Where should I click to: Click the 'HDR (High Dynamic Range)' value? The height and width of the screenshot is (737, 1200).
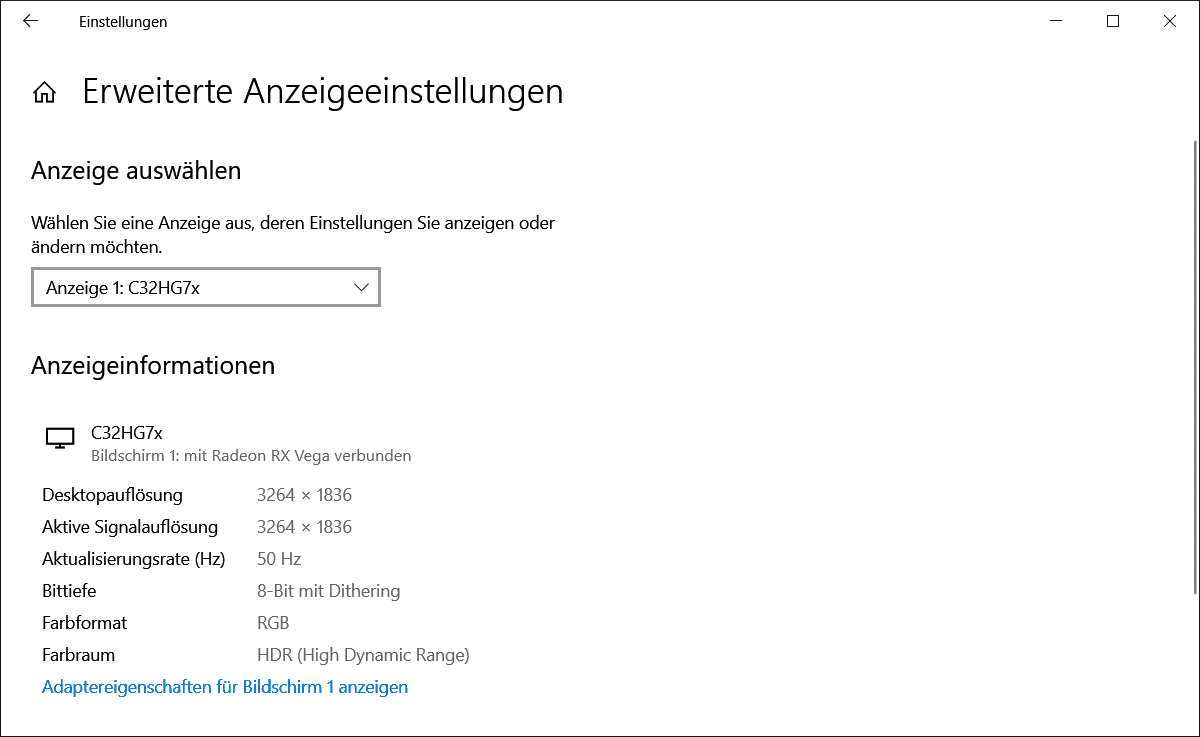click(x=363, y=655)
